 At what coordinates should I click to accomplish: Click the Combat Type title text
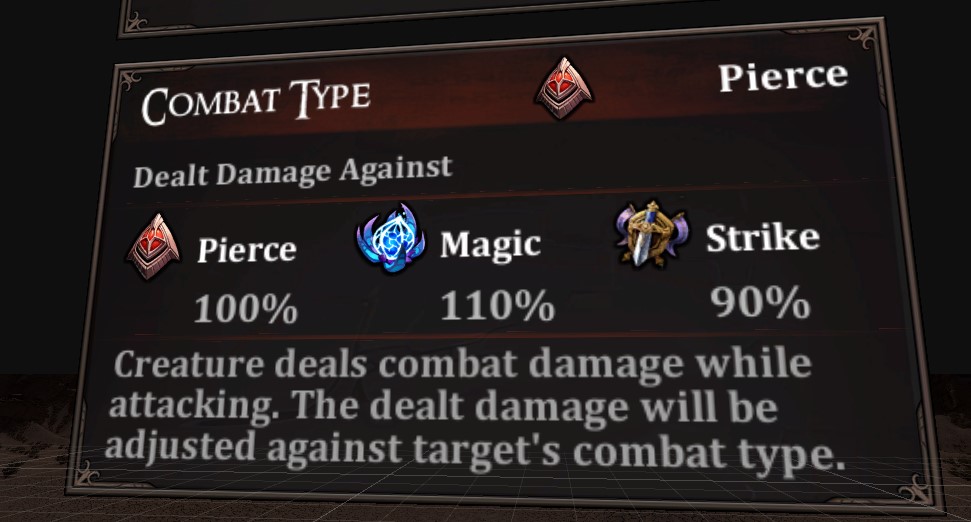[x=256, y=102]
